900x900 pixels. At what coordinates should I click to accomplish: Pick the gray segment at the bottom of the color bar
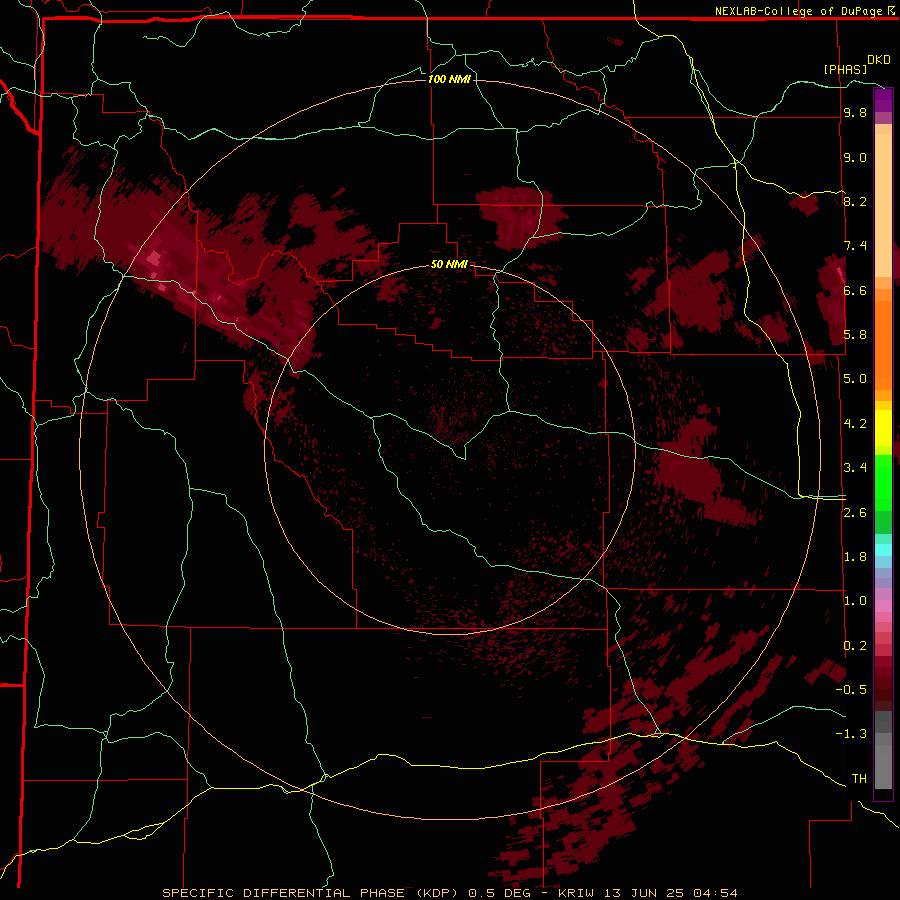point(883,763)
